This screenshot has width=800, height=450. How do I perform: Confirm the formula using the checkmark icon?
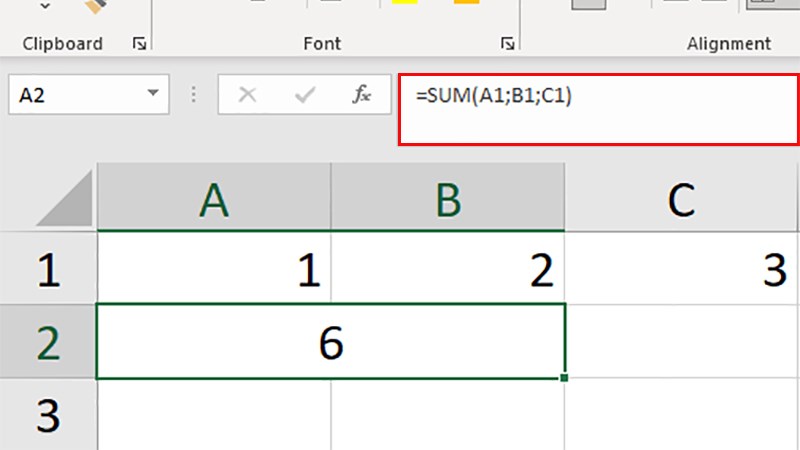pos(305,96)
